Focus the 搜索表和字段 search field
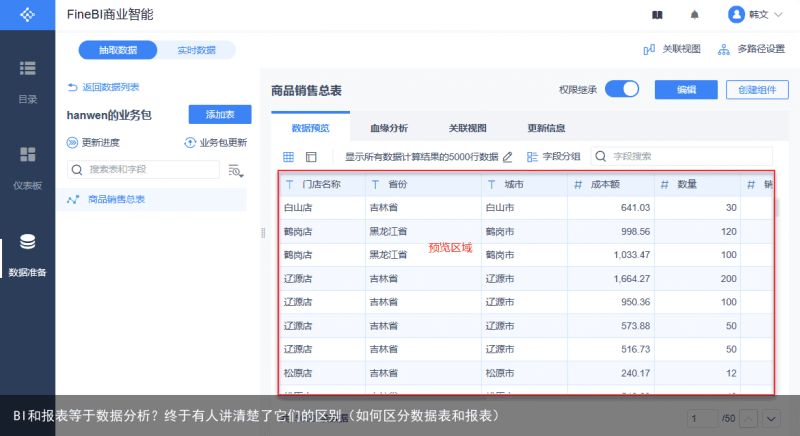The width and height of the screenshot is (800, 436). tap(143, 169)
